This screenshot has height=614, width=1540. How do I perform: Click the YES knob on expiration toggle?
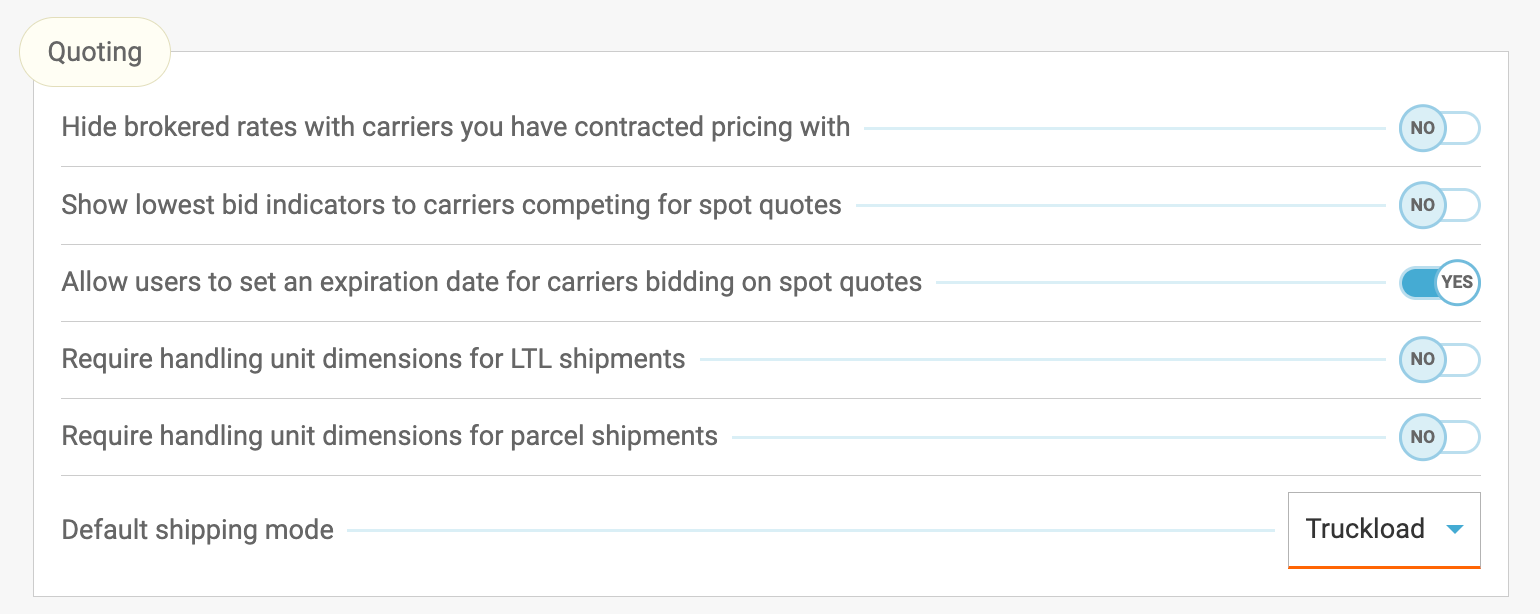click(1457, 283)
